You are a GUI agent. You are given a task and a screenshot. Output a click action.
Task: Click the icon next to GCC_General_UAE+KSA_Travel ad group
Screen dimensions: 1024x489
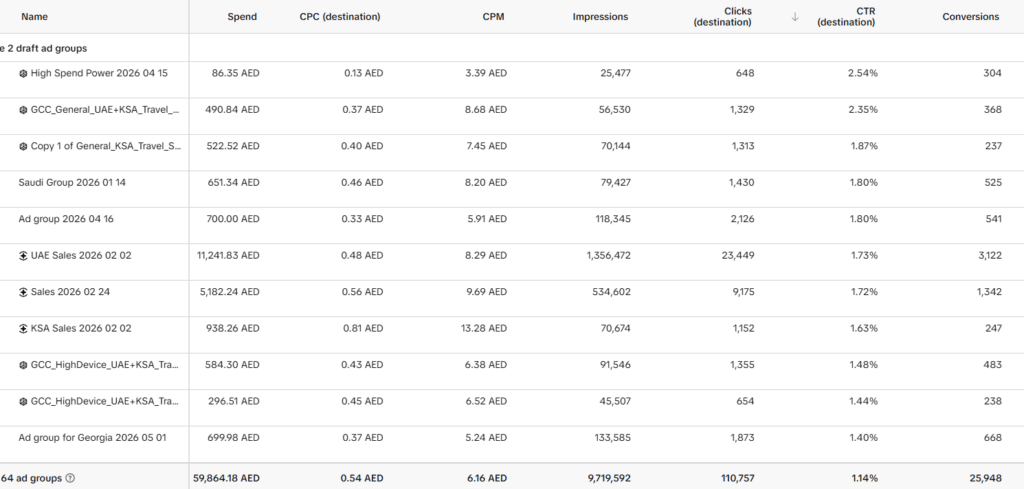pyautogui.click(x=23, y=110)
